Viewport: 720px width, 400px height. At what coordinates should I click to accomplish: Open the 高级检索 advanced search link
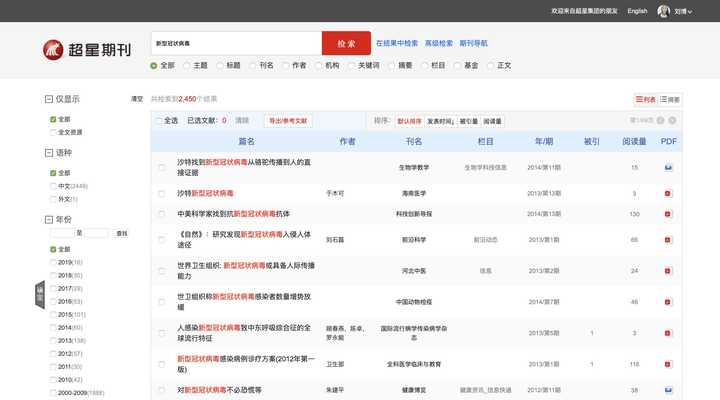point(438,44)
